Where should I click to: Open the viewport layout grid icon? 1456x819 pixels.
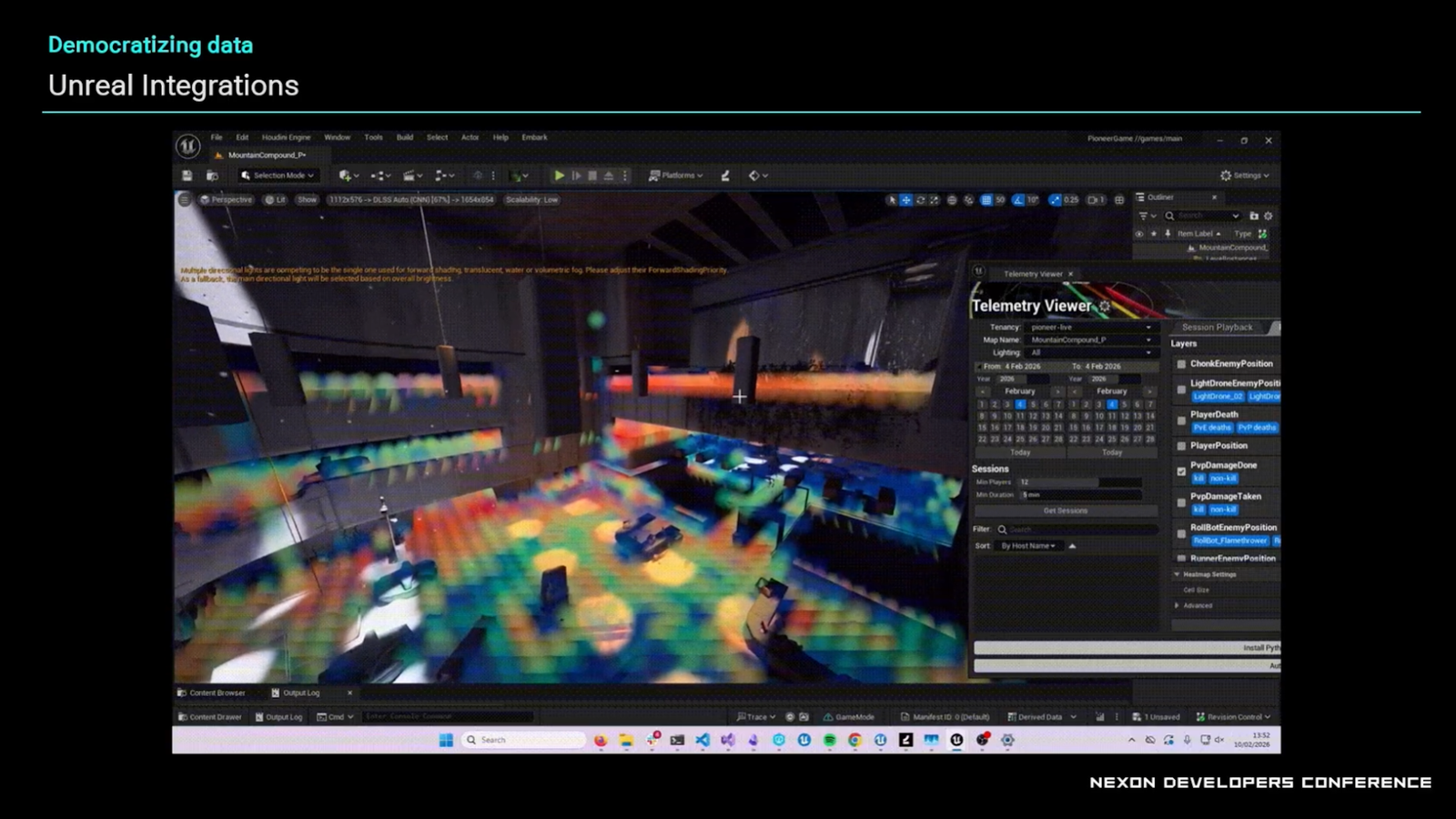pos(1119,199)
